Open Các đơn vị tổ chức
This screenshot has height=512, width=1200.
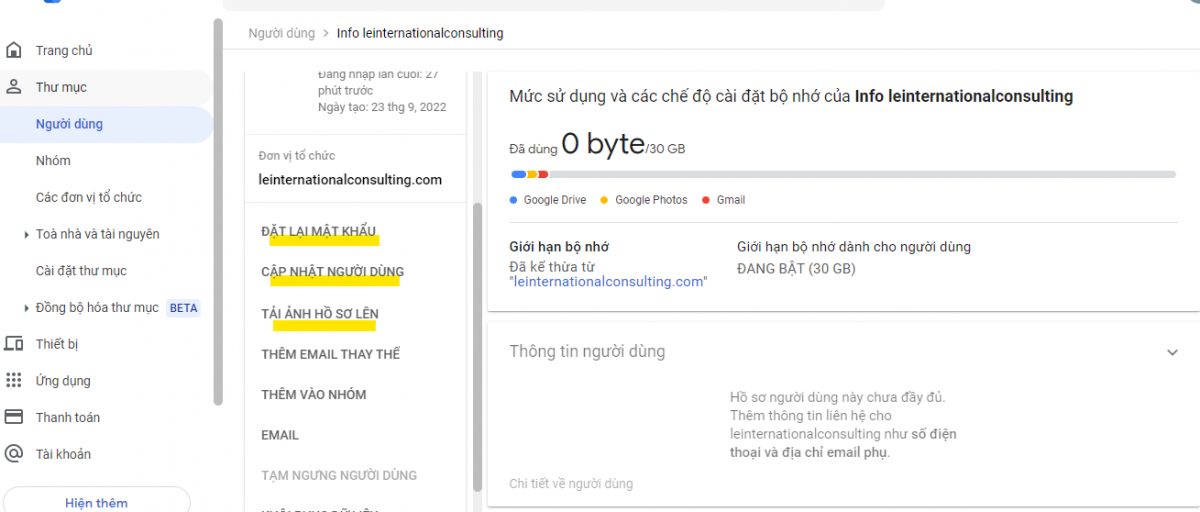tap(88, 197)
